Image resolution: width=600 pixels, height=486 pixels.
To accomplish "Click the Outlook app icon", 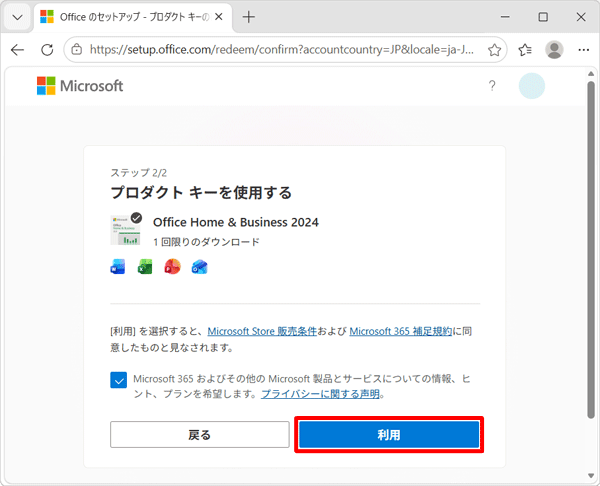I will click(x=200, y=267).
